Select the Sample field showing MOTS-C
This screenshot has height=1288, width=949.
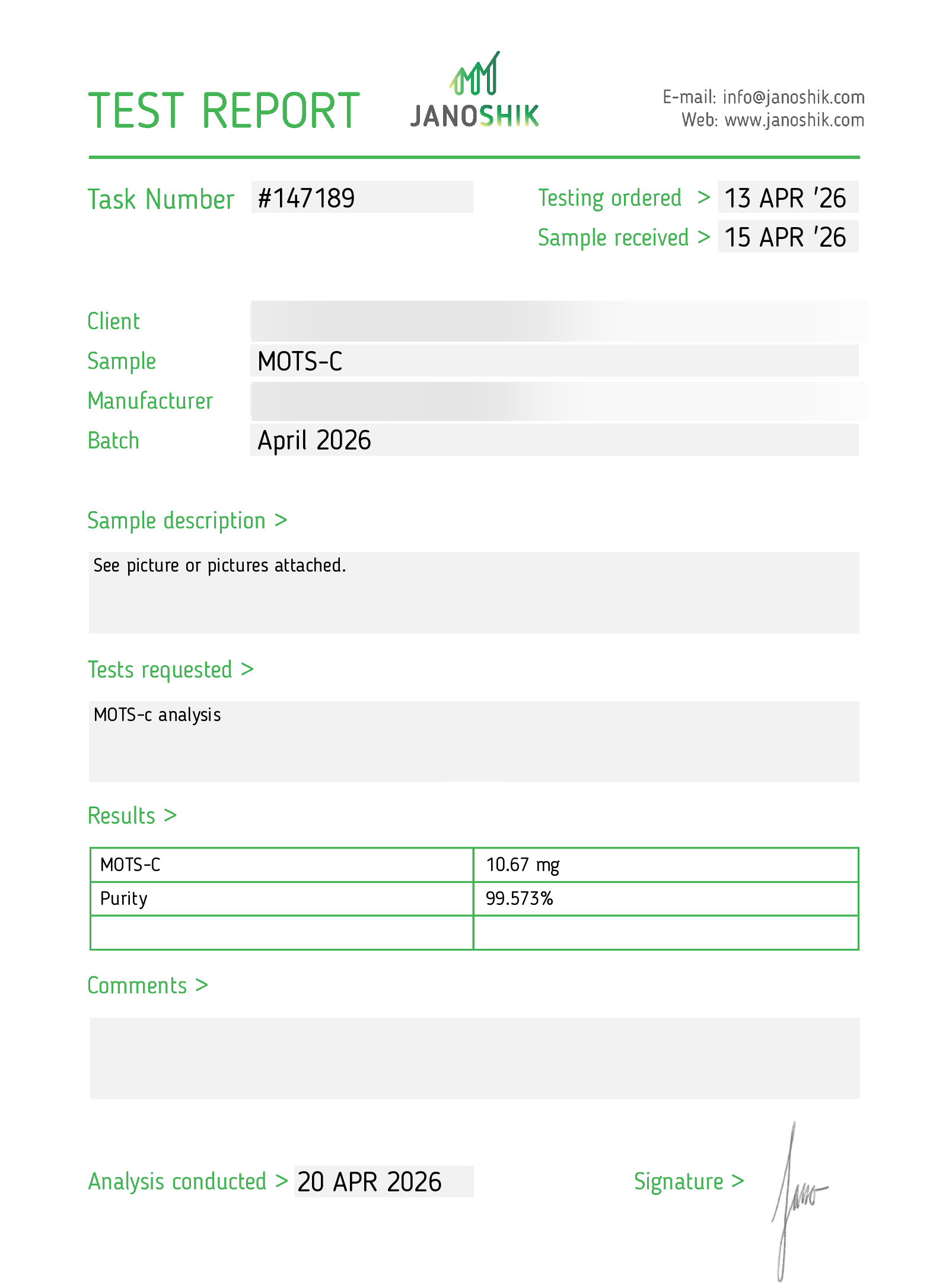555,361
